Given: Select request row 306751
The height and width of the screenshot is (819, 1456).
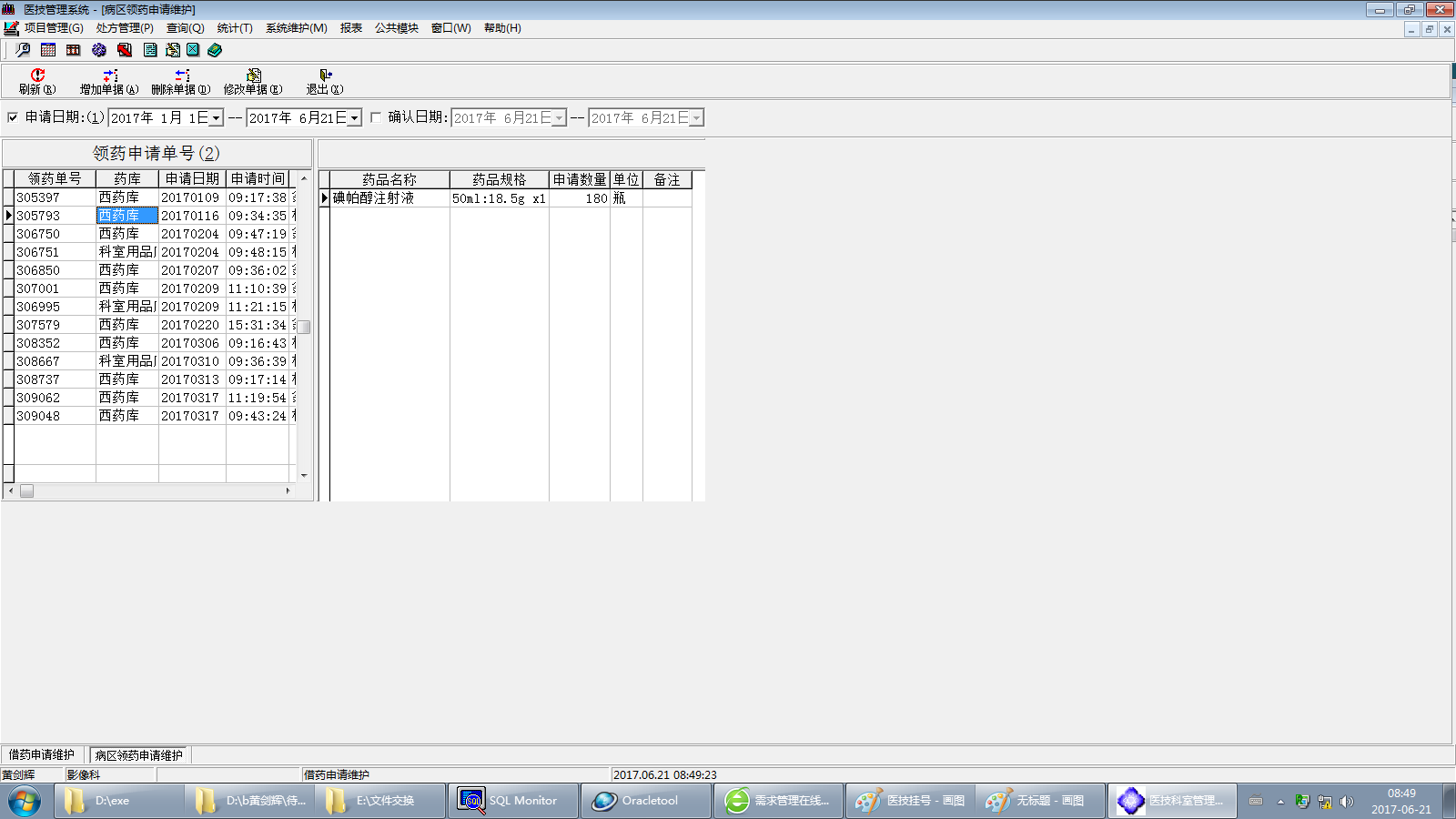Looking at the screenshot, I should [151, 252].
